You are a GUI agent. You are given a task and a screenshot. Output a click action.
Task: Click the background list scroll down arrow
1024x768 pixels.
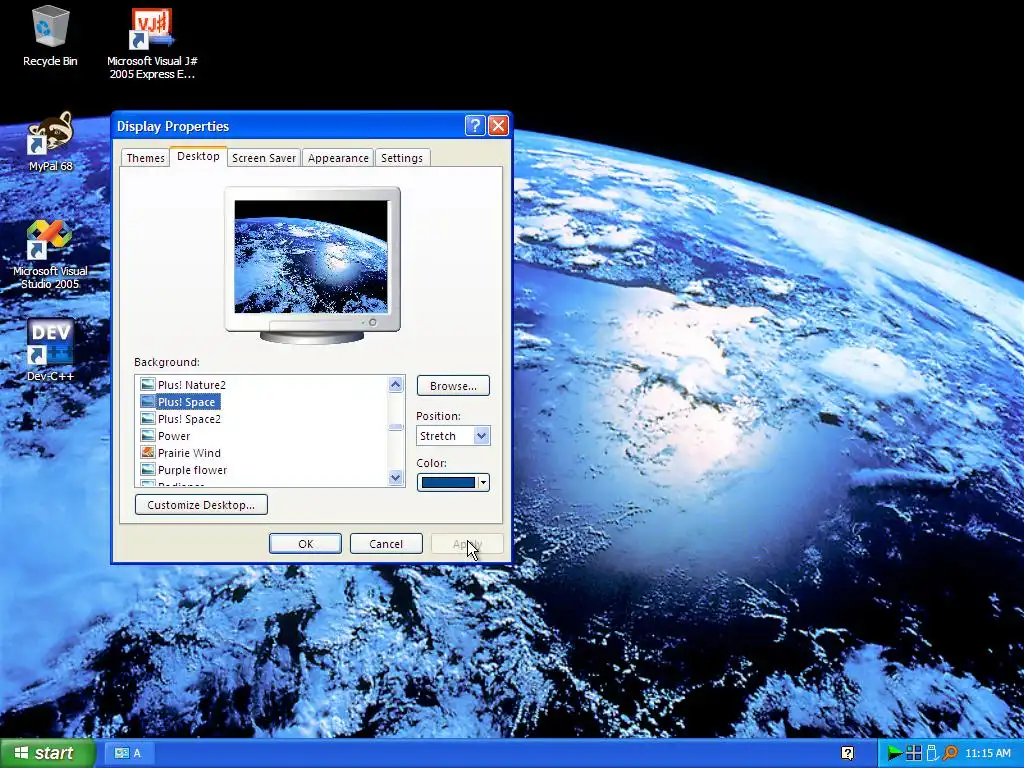tap(395, 477)
